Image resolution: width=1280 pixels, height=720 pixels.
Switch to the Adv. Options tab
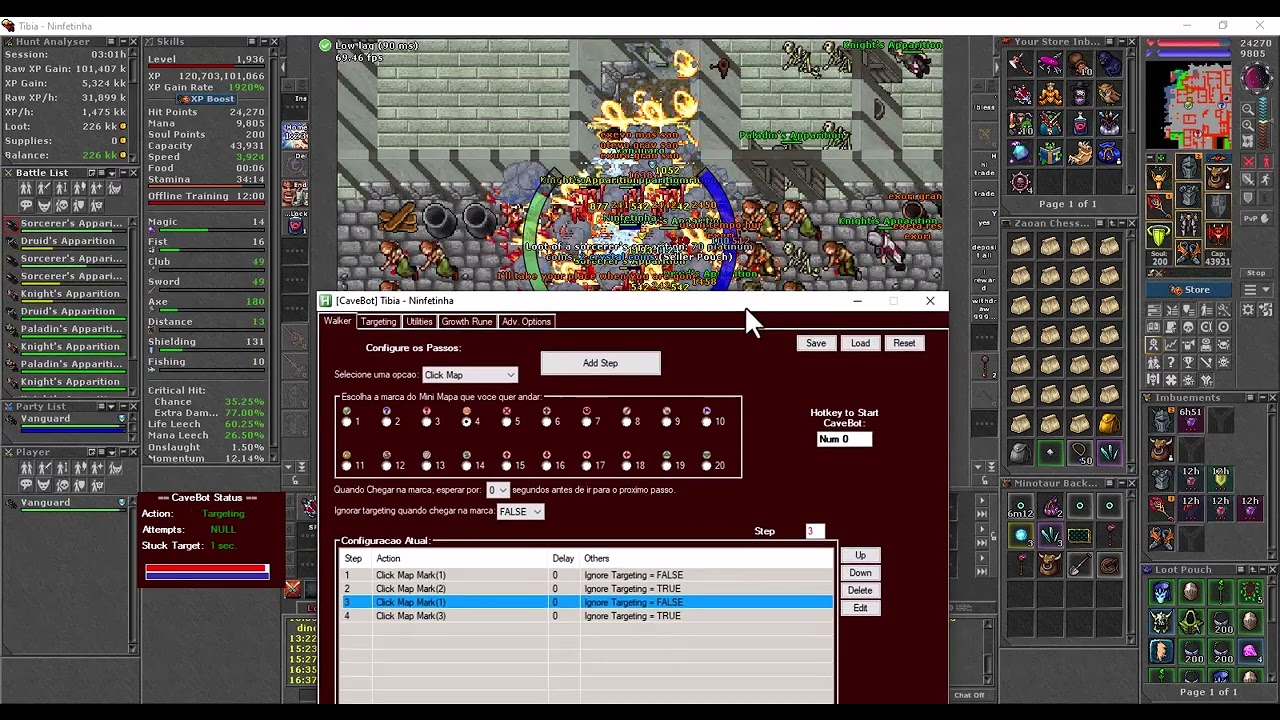[526, 322]
